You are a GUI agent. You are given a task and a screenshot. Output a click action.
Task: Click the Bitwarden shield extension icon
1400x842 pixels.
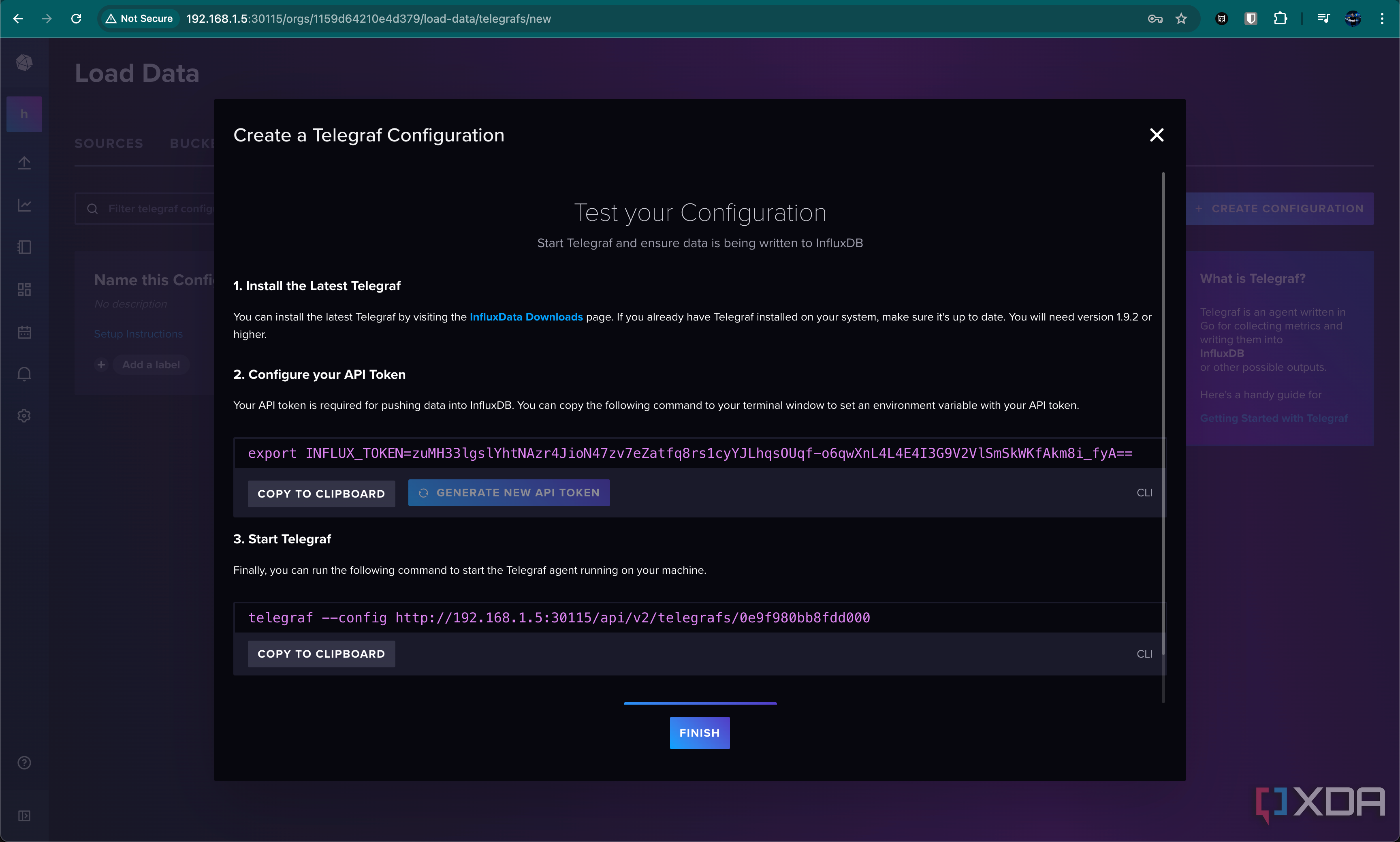tap(1251, 19)
